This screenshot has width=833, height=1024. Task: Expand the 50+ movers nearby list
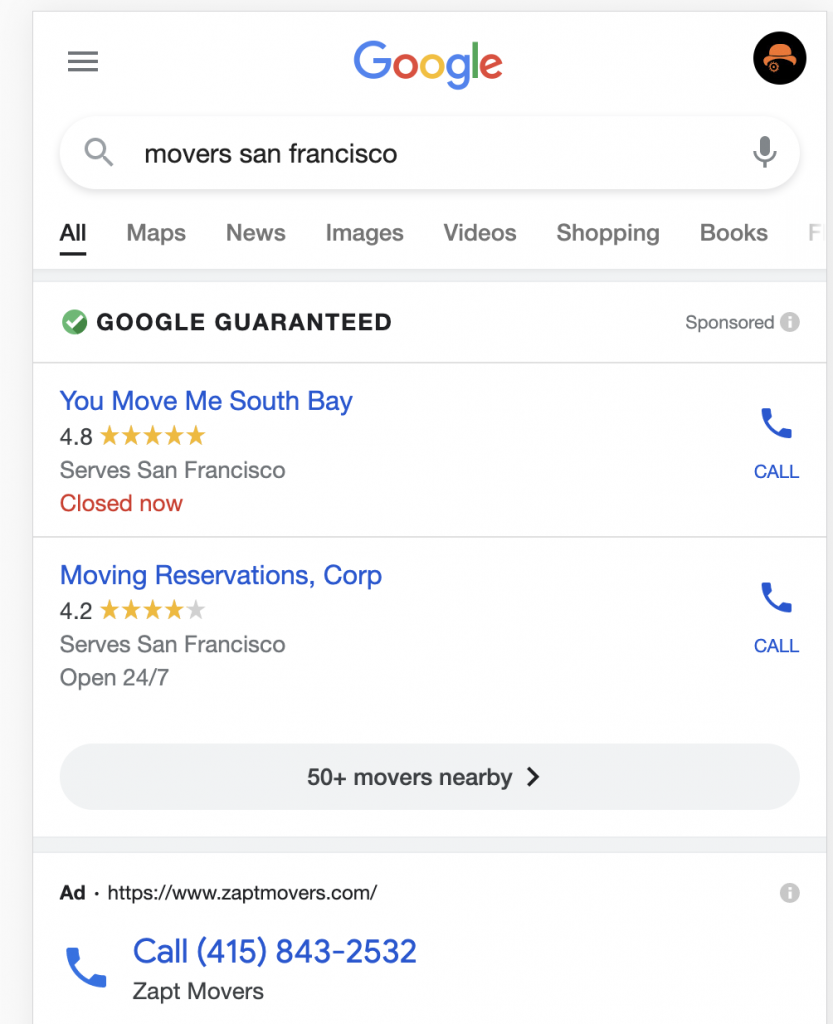point(428,776)
